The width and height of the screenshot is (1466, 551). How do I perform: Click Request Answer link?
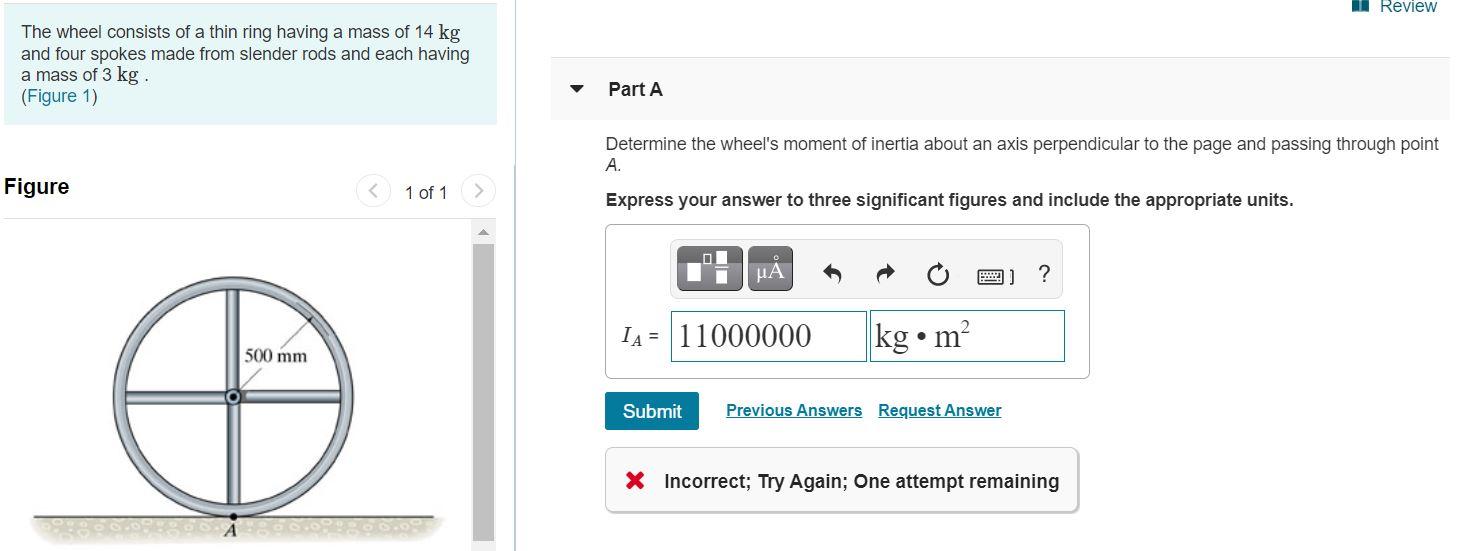click(x=939, y=411)
